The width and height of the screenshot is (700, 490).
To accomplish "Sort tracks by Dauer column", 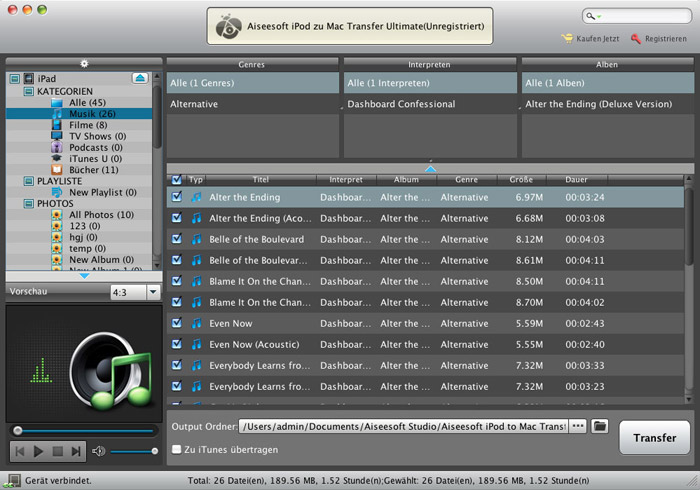I will tap(576, 179).
